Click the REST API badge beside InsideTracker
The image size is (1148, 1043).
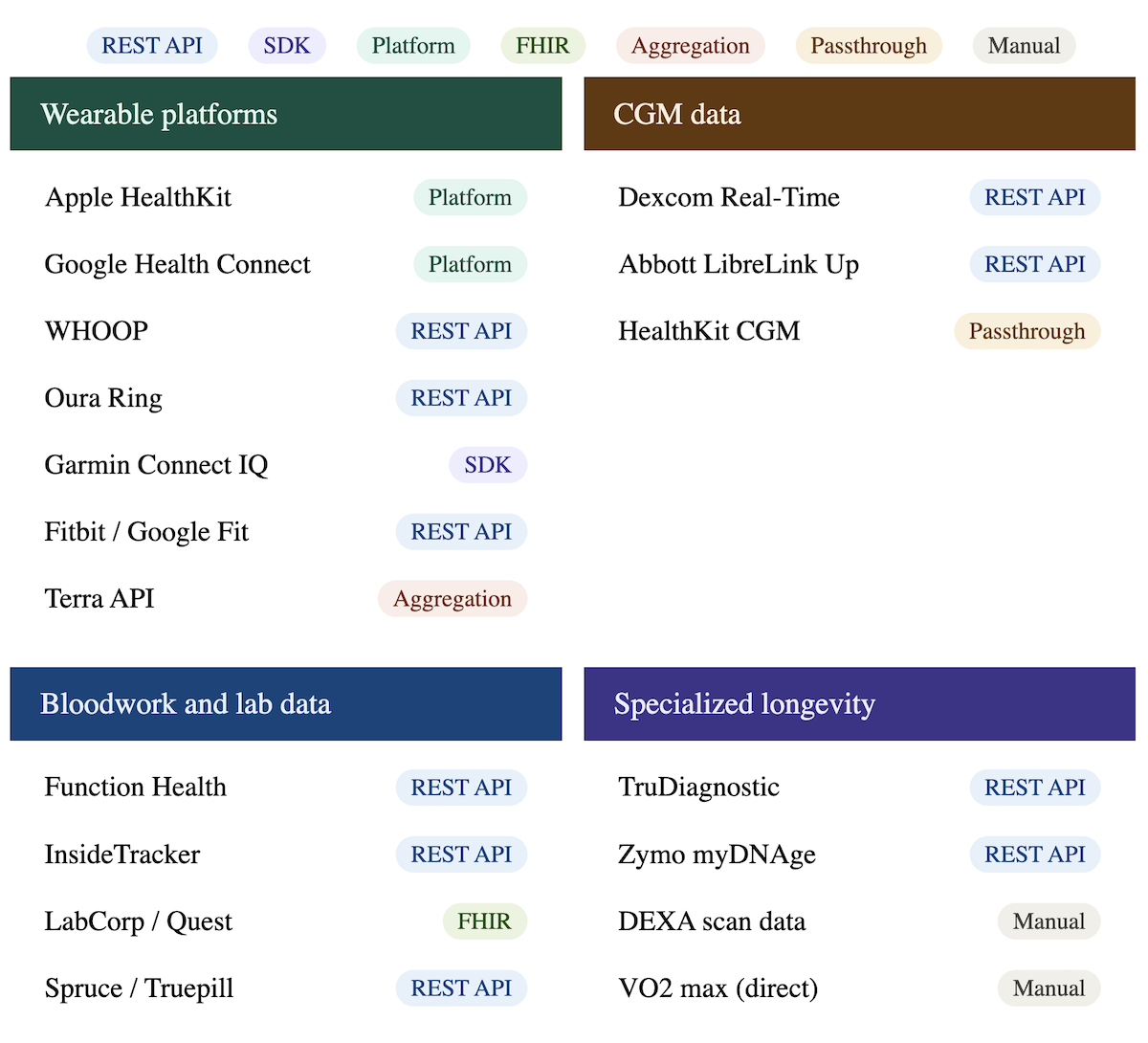pos(461,854)
